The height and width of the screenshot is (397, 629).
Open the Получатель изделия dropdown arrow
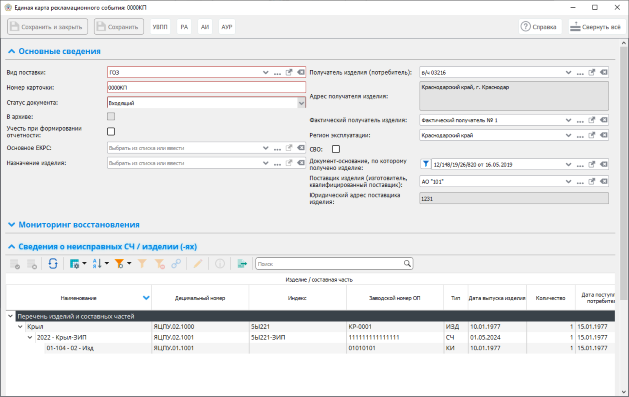(568, 73)
